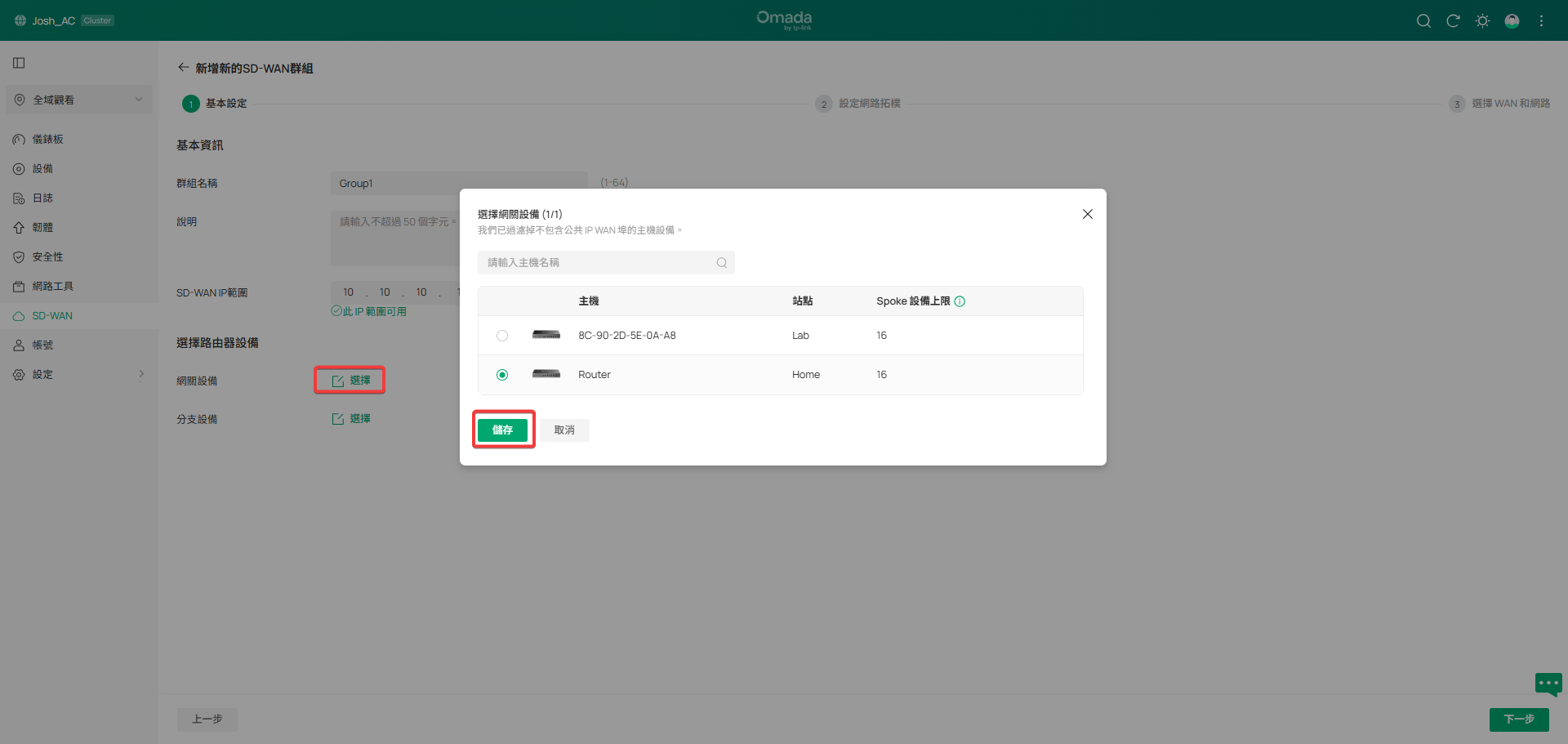Click the Spoke 設備上限 info icon

960,301
